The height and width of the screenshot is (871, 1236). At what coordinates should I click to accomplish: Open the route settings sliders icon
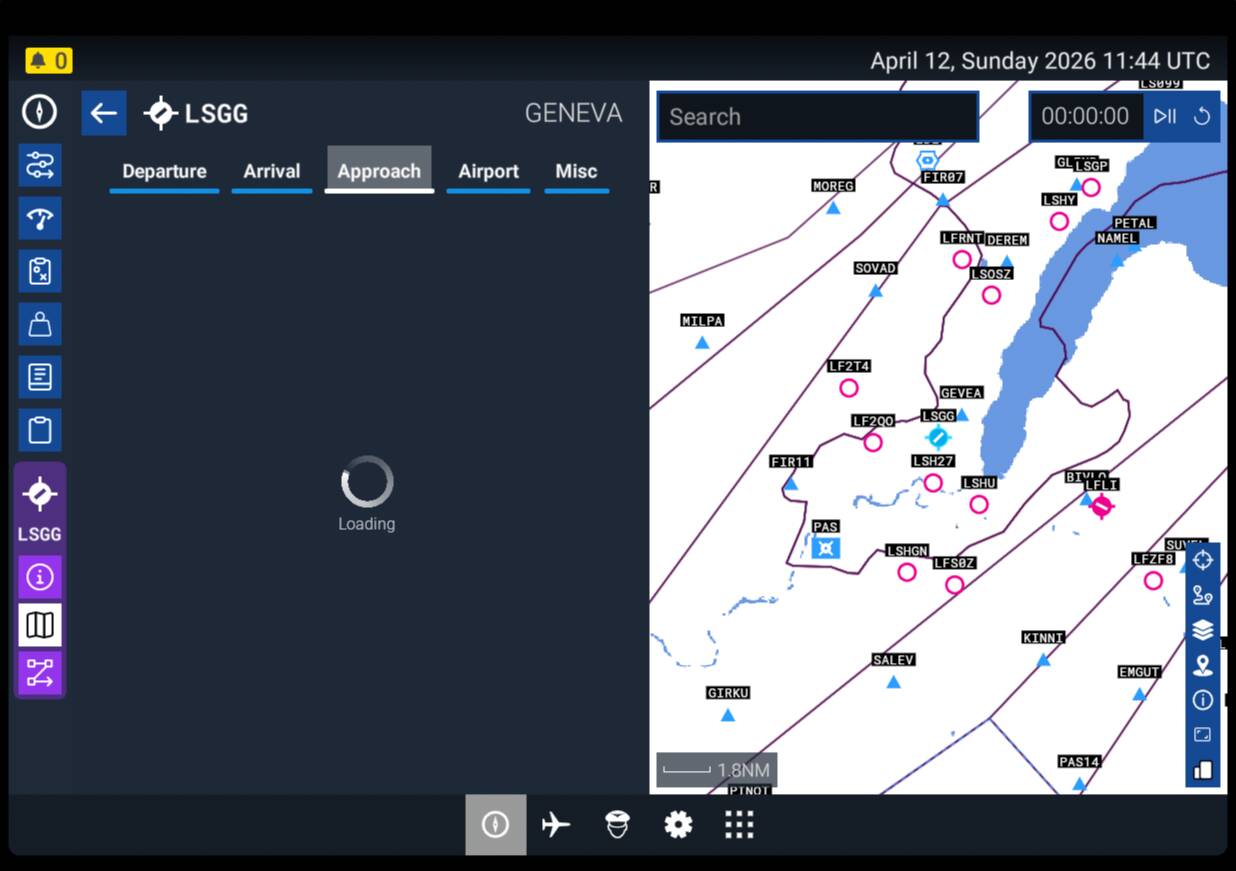pyautogui.click(x=40, y=165)
